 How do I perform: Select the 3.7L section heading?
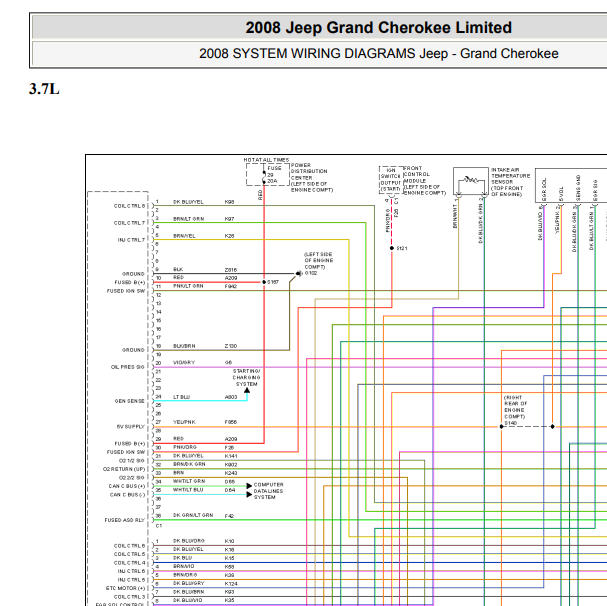pos(44,89)
